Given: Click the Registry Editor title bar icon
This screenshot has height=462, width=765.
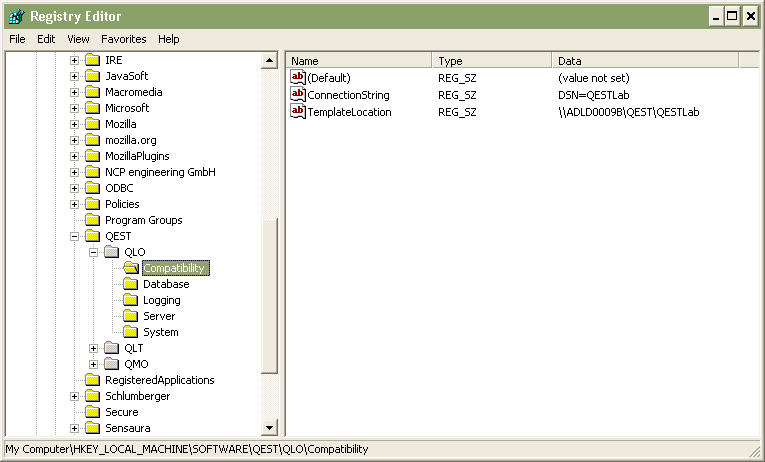Looking at the screenshot, I should pos(15,16).
